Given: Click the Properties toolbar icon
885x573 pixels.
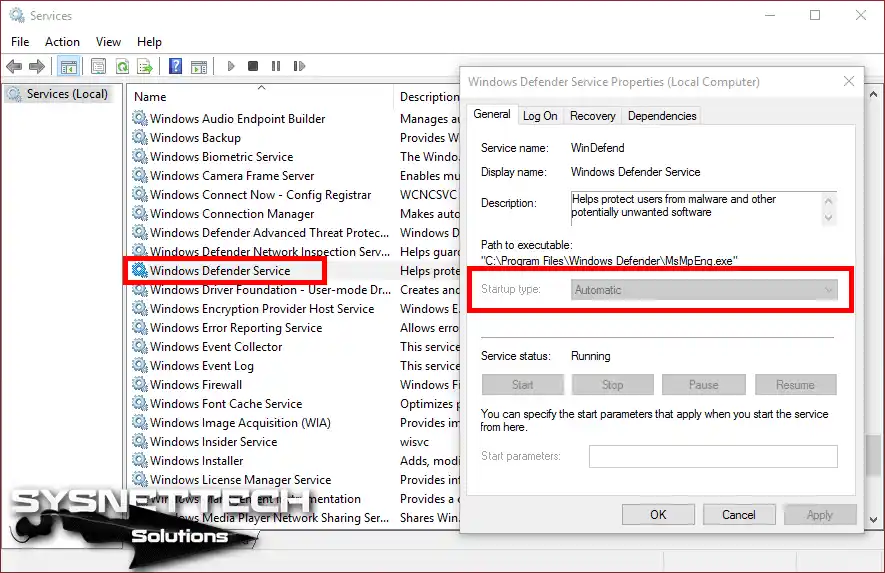Looking at the screenshot, I should [x=98, y=67].
